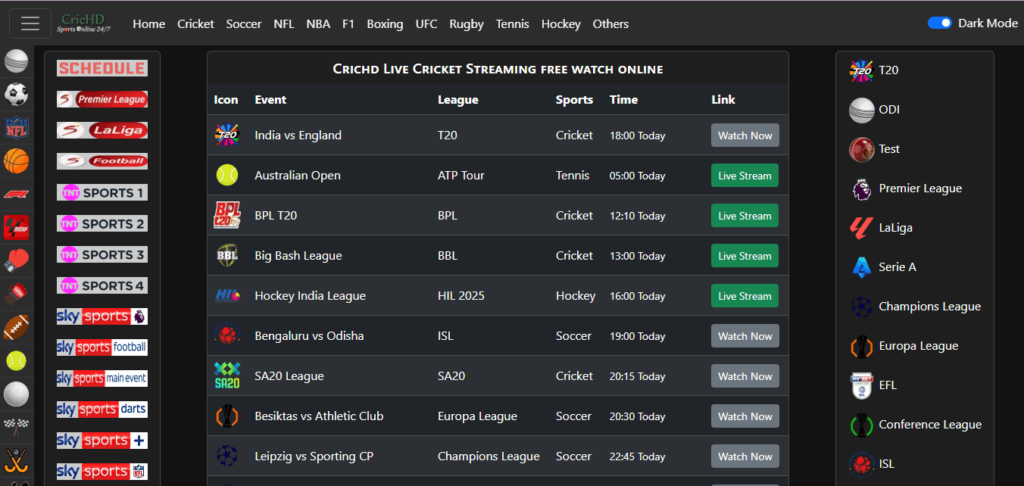
Task: Open the NFL logo icon in sidebar
Action: coord(16,128)
